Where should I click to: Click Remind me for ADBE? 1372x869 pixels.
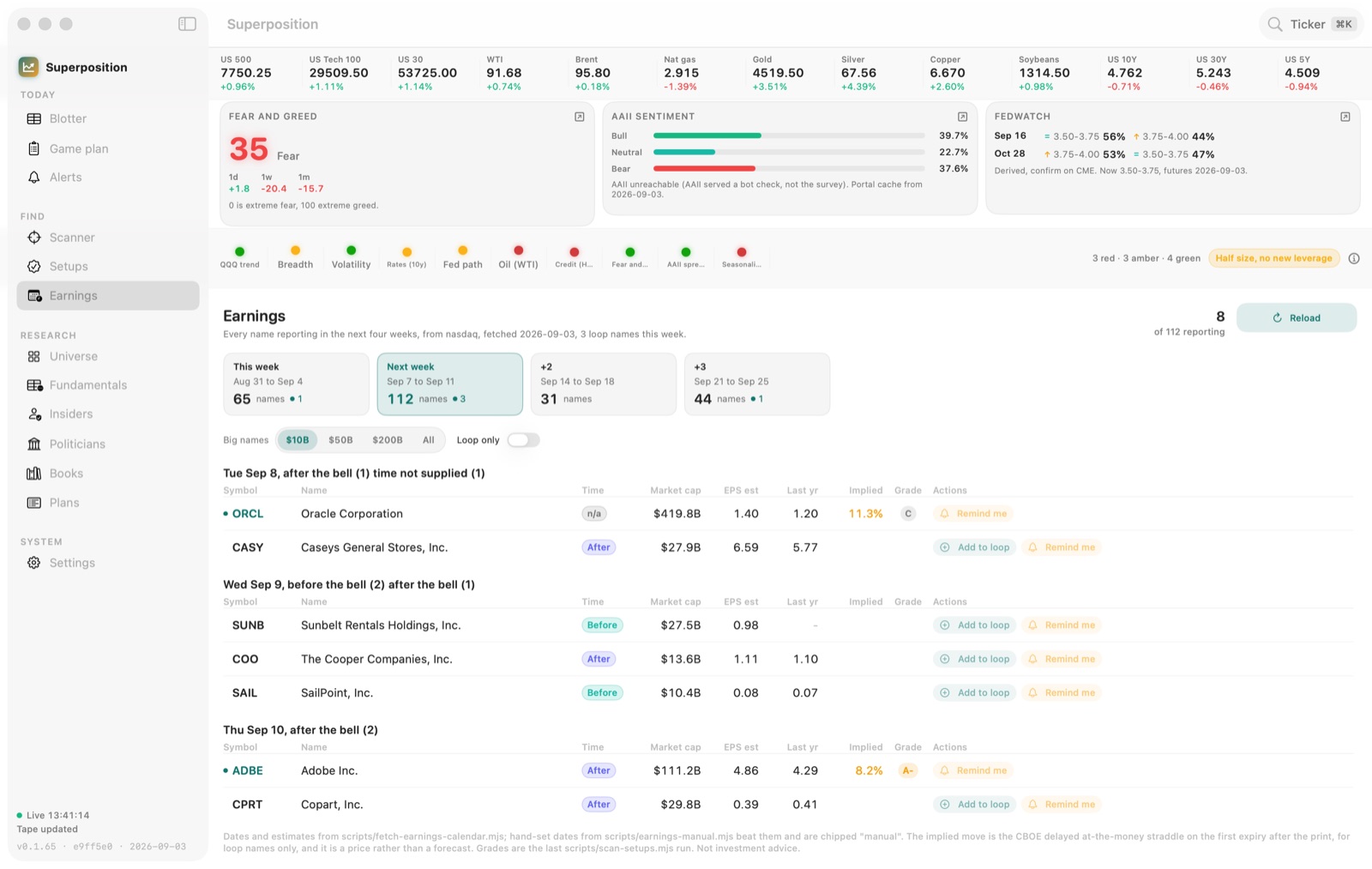coord(973,770)
